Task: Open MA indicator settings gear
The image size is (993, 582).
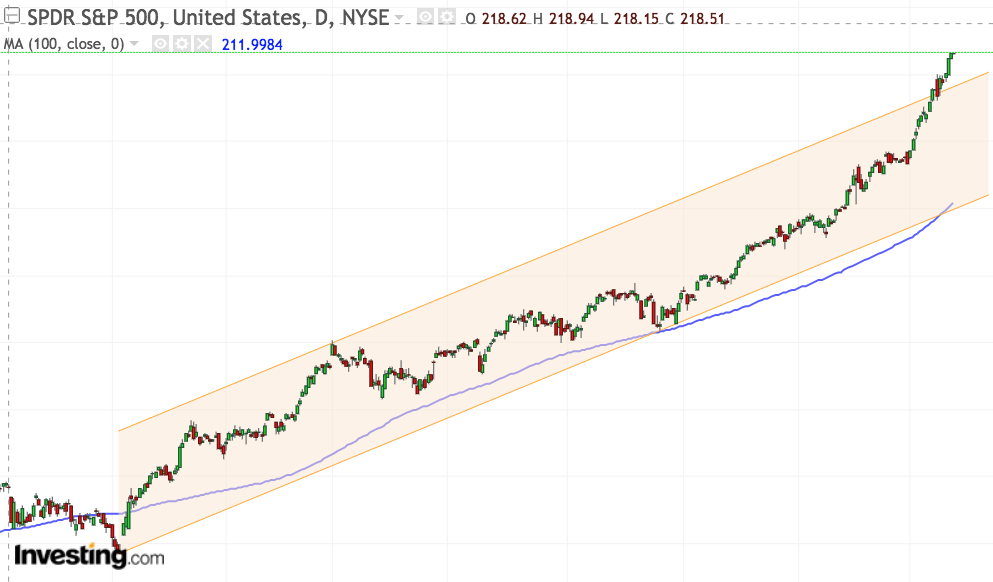Action: pyautogui.click(x=181, y=43)
